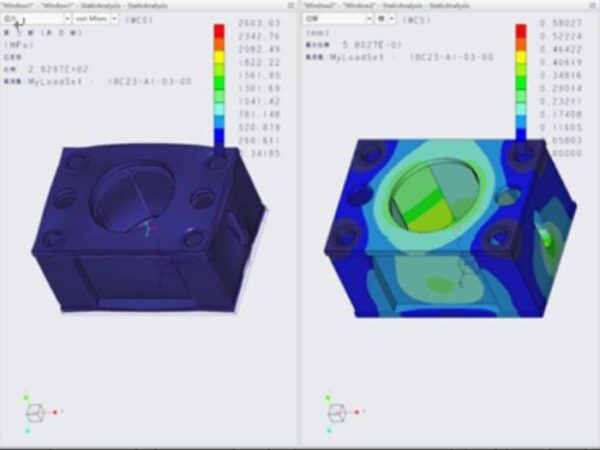Click the red swatch in stress legend
The width and height of the screenshot is (600, 450).
[220, 31]
